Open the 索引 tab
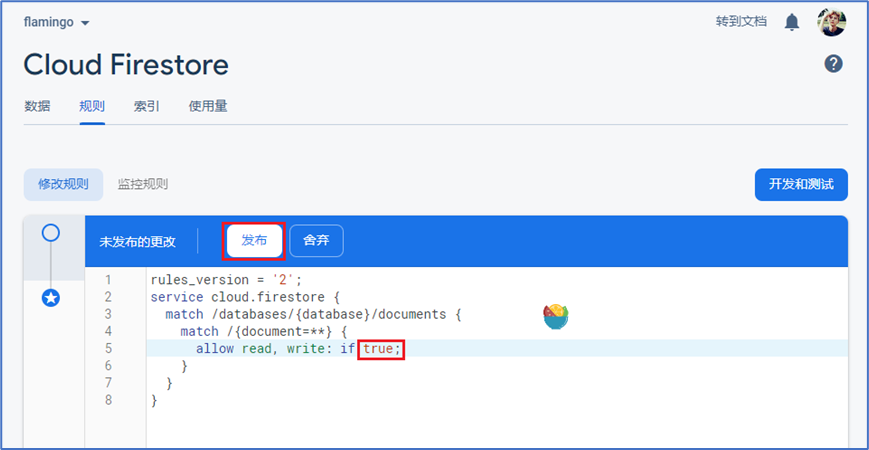 pos(147,106)
